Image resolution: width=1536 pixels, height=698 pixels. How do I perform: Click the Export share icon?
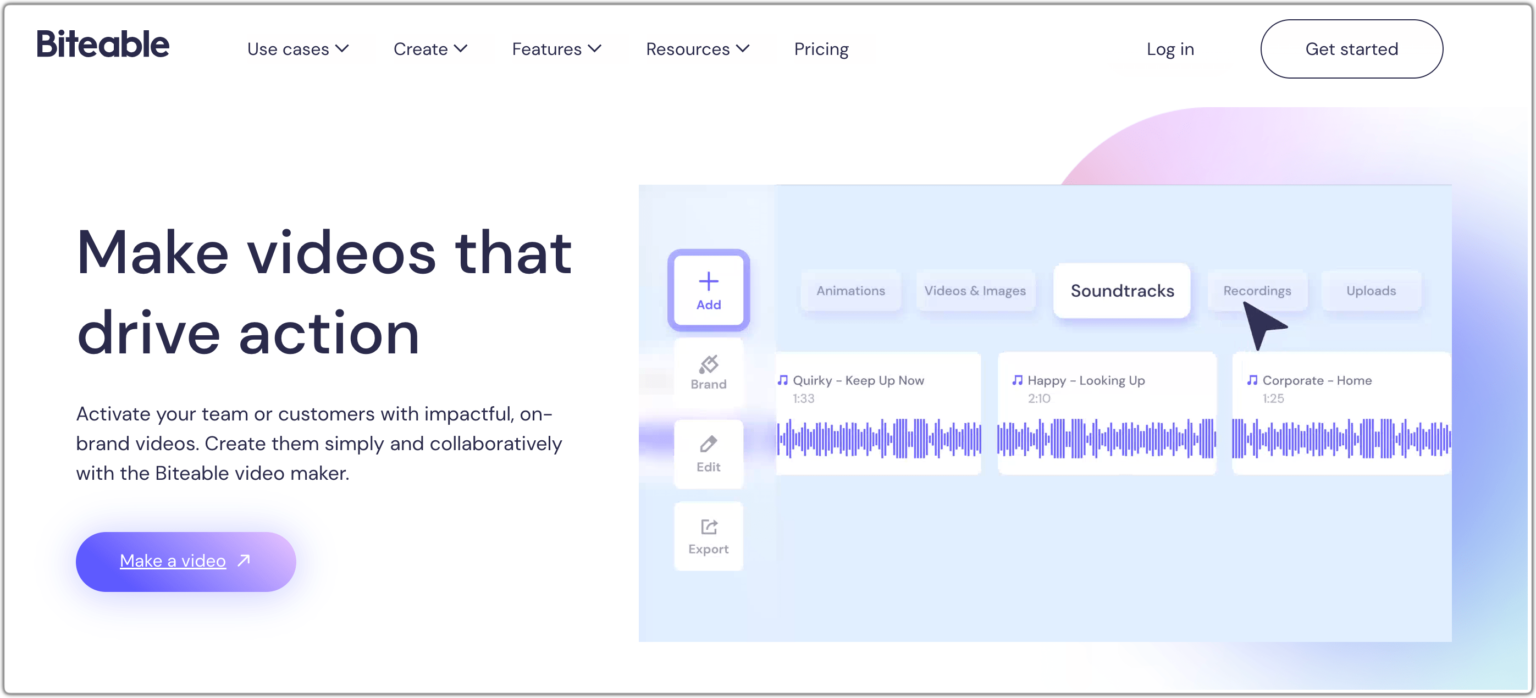(708, 527)
